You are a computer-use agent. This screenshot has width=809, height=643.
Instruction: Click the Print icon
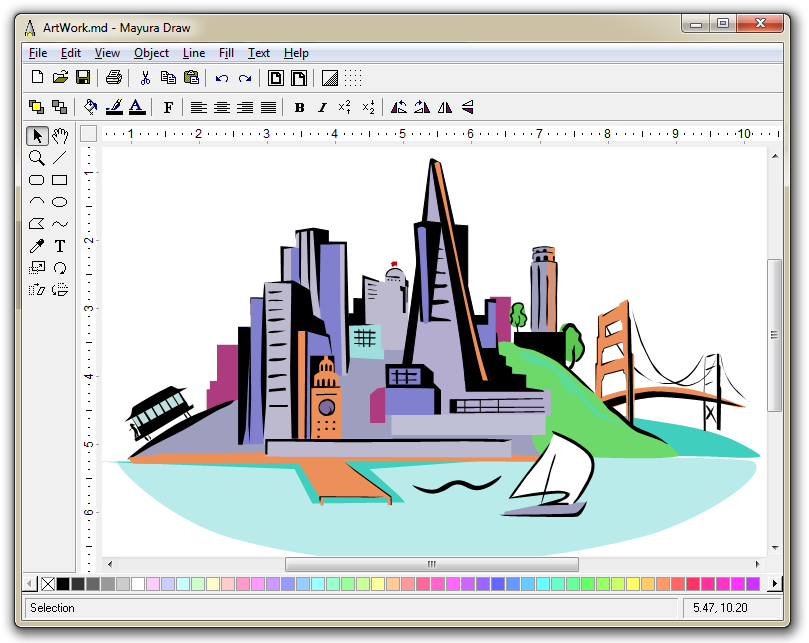[113, 77]
